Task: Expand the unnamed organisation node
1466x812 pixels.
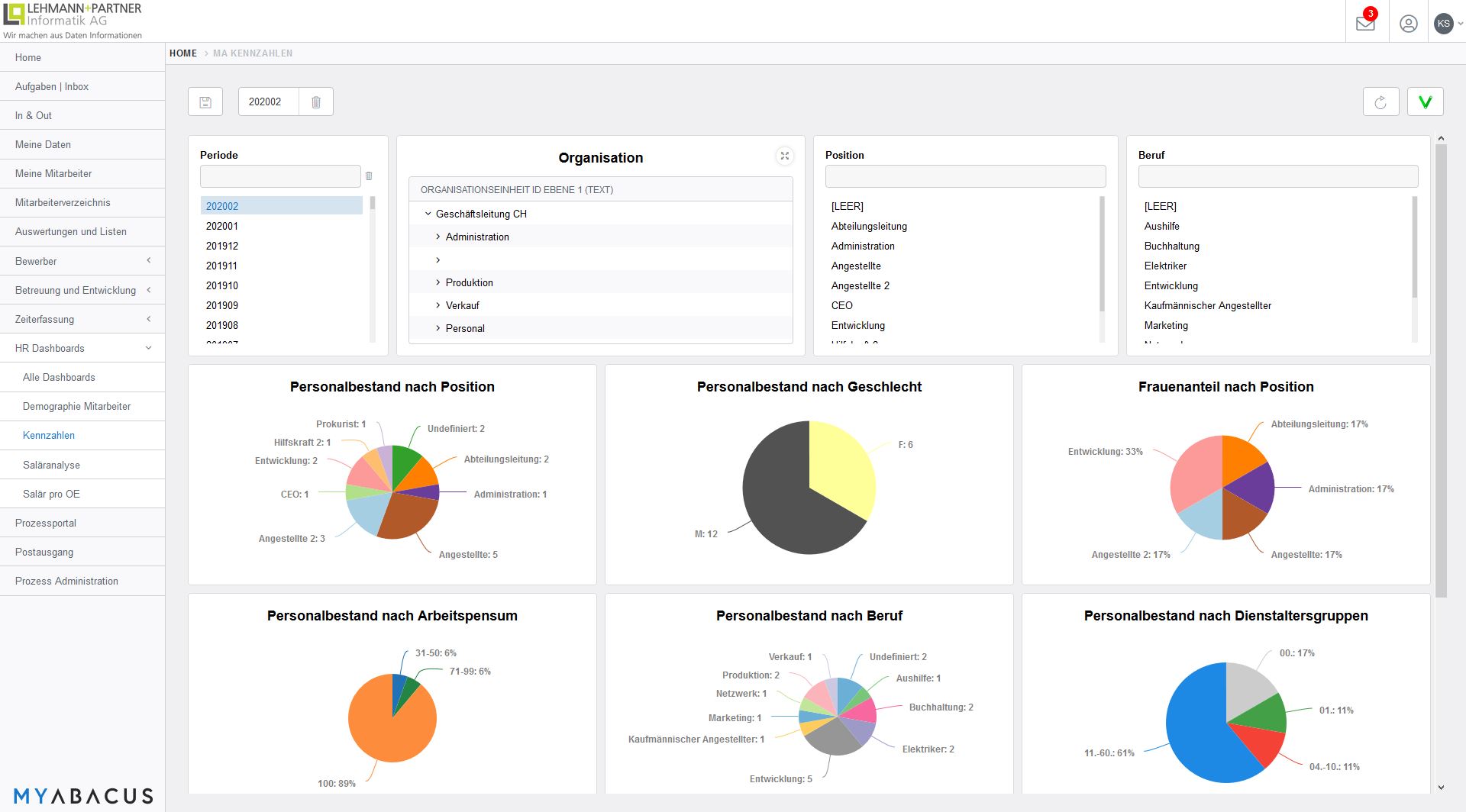Action: point(438,259)
